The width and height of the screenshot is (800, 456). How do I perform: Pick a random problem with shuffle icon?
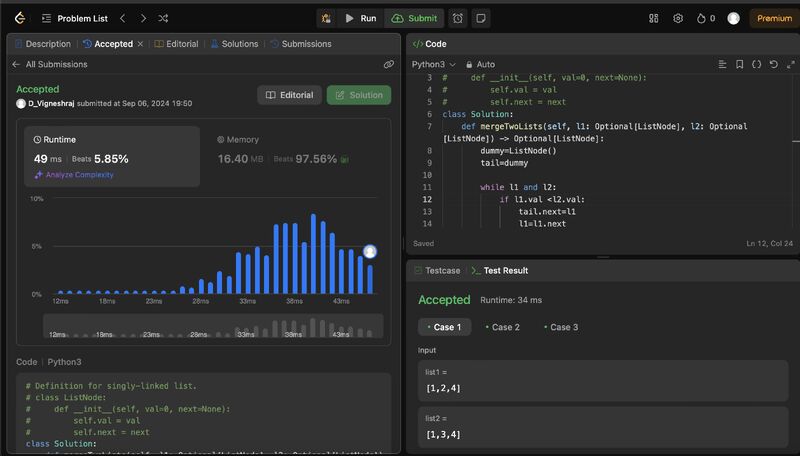(x=164, y=18)
